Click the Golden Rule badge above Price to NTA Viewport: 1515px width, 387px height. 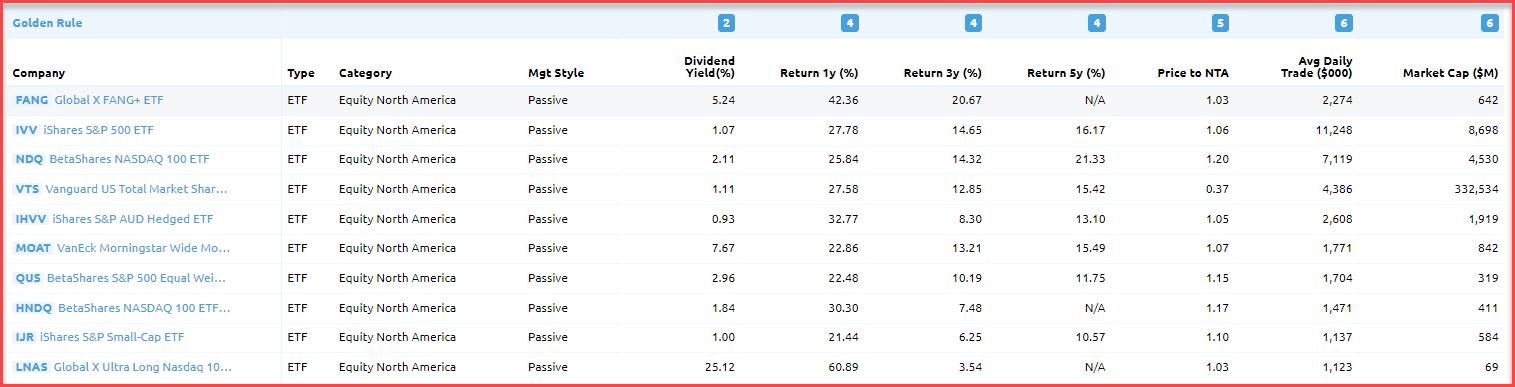(x=1219, y=23)
